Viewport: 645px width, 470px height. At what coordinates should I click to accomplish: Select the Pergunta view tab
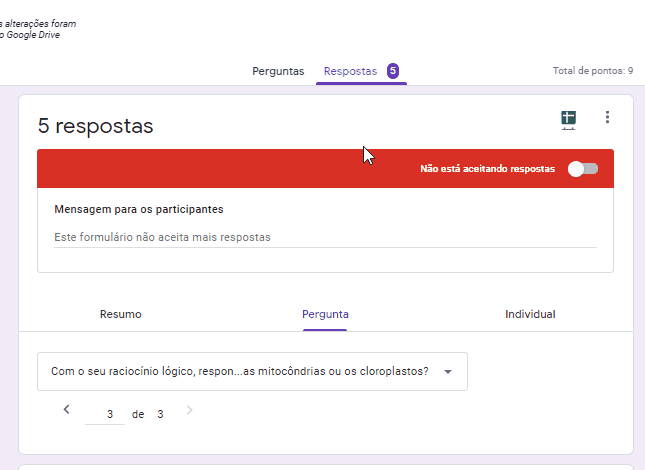[325, 314]
